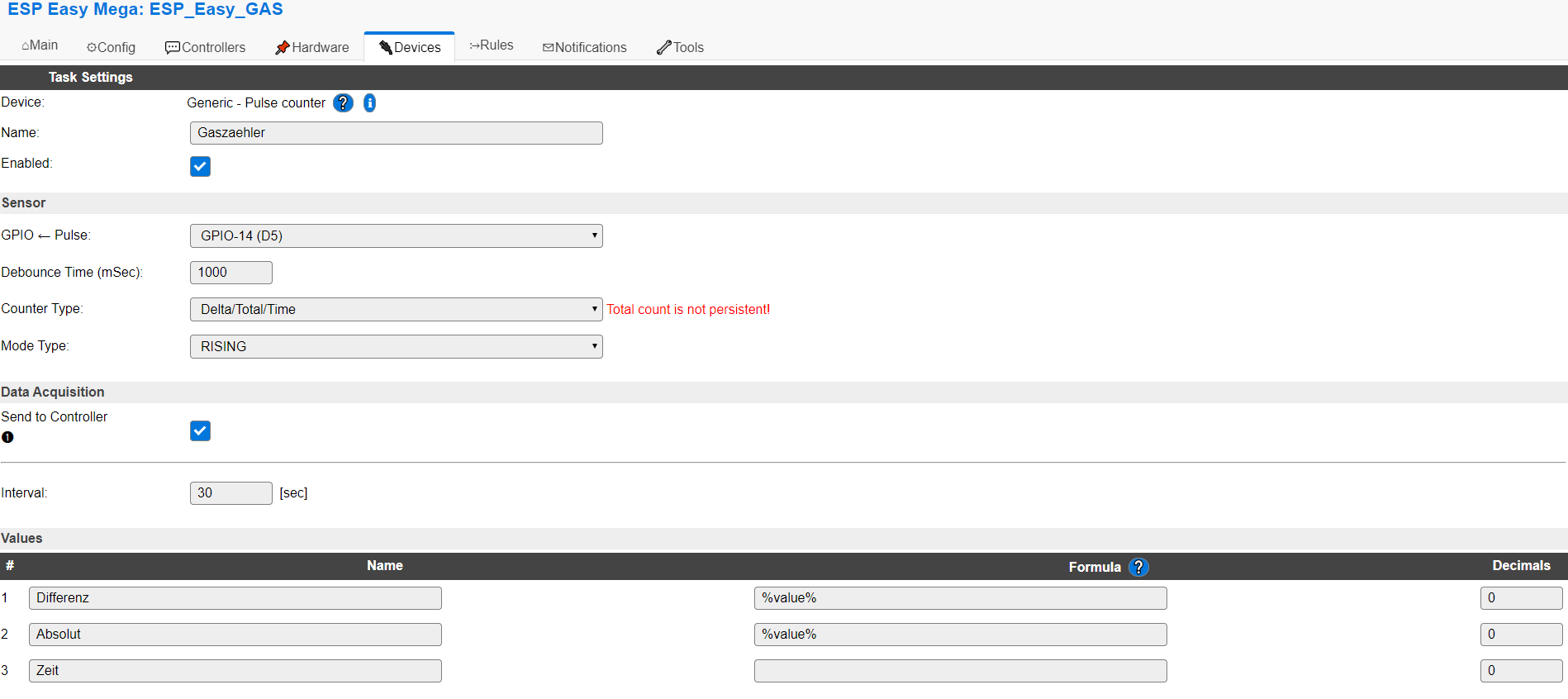Open the GPIO Pulse pin dropdown
Viewport: 1568px width, 699px height.
(x=396, y=235)
